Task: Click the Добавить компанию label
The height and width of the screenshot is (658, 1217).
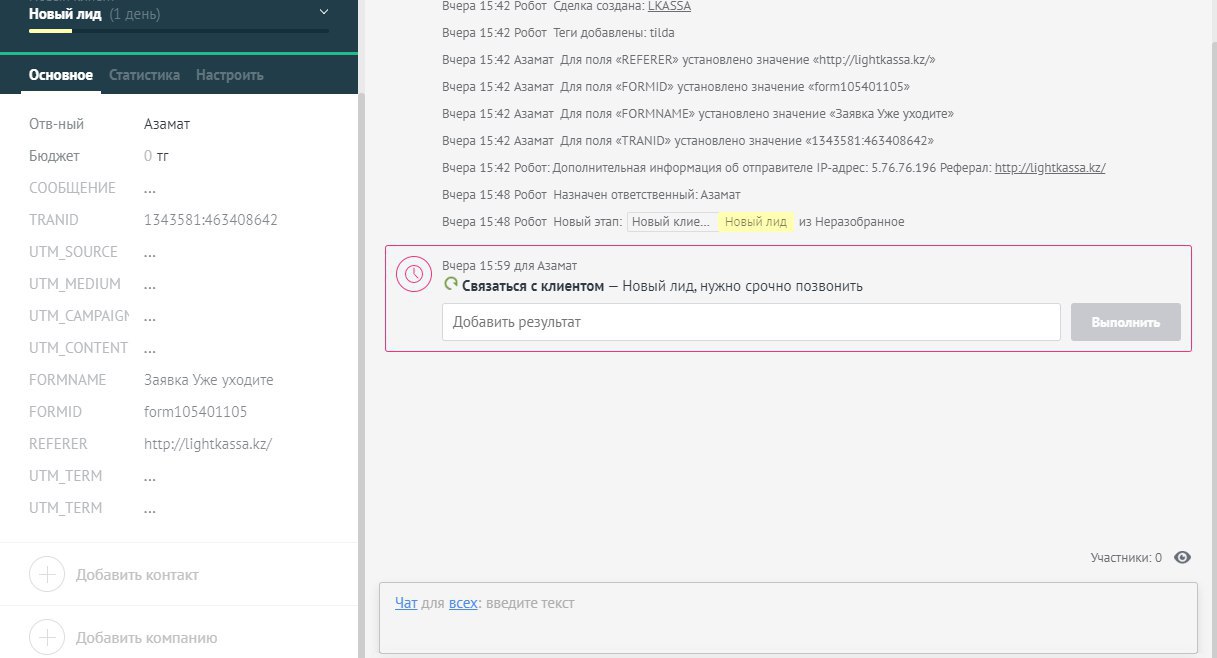Action: [146, 638]
